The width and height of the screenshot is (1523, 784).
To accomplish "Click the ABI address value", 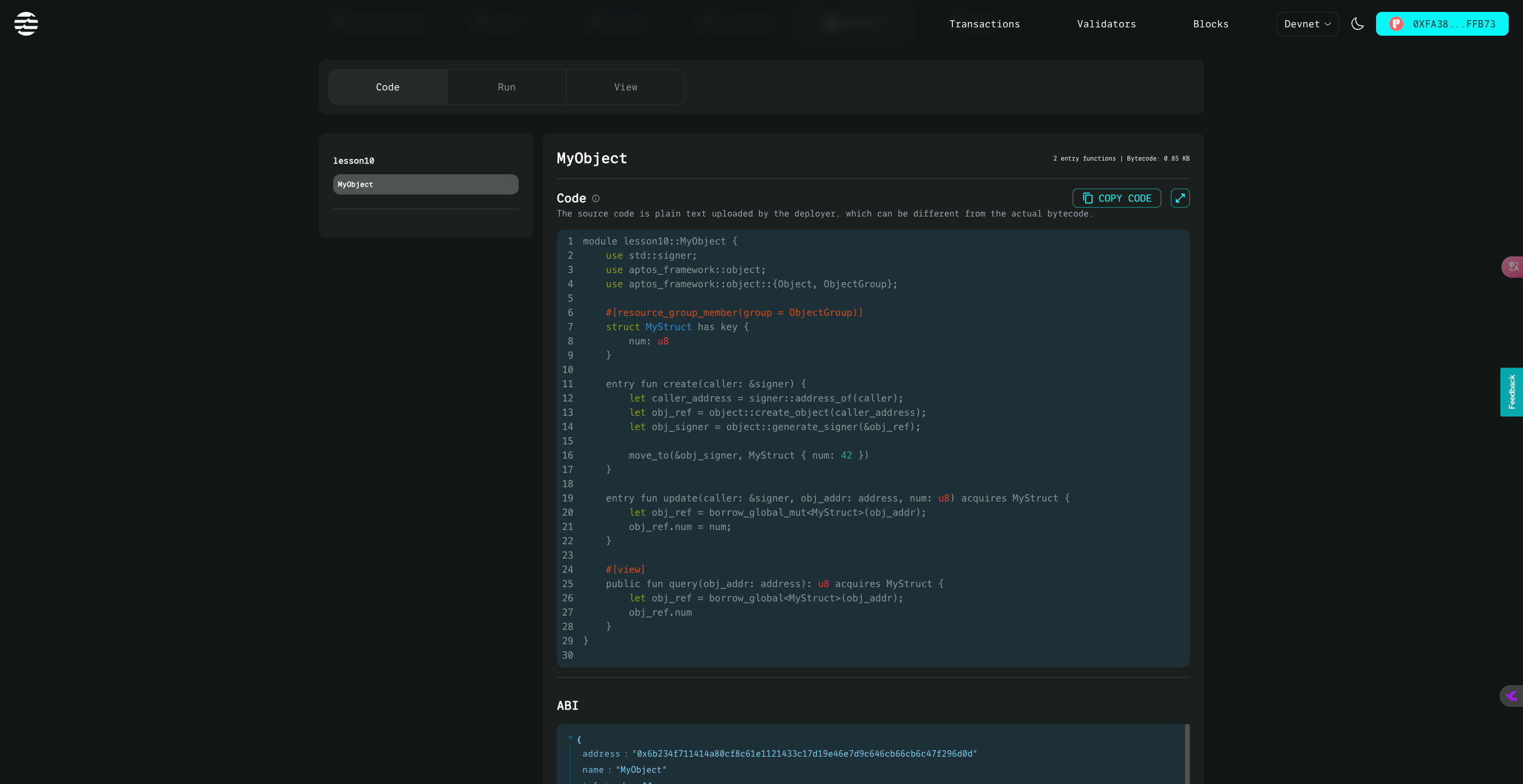I will click(804, 754).
